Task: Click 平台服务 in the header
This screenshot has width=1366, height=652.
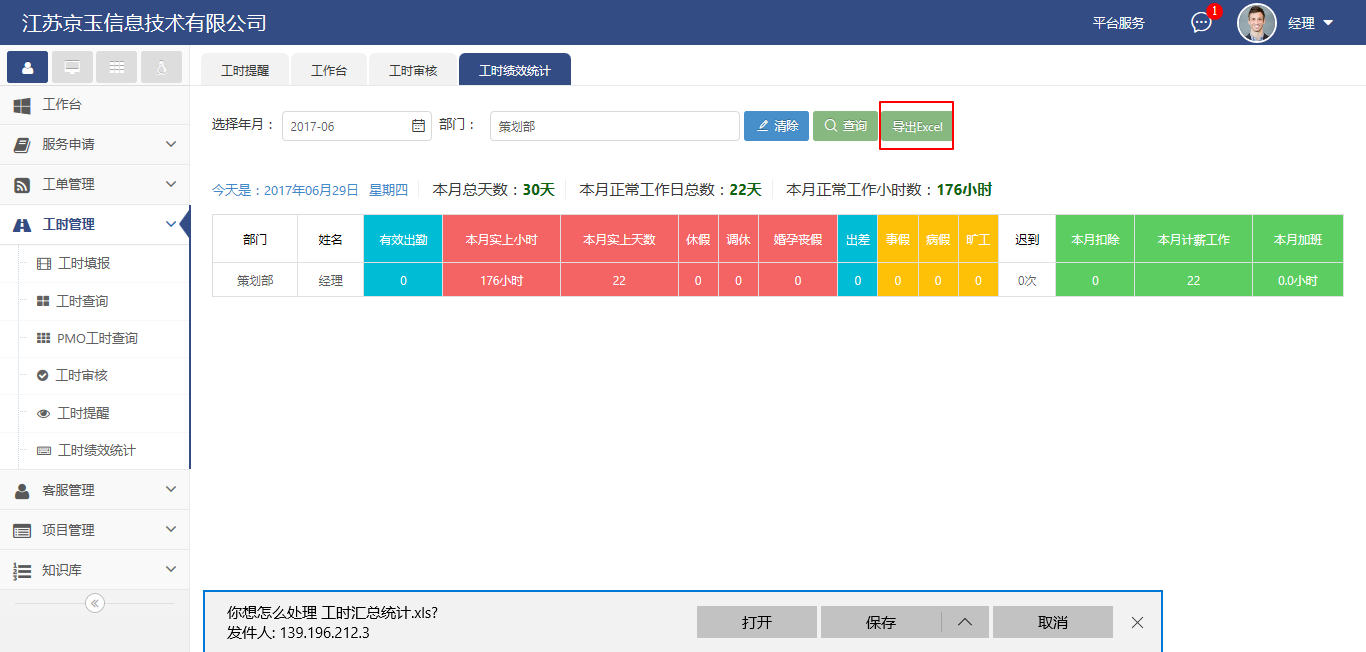Action: pyautogui.click(x=1118, y=23)
